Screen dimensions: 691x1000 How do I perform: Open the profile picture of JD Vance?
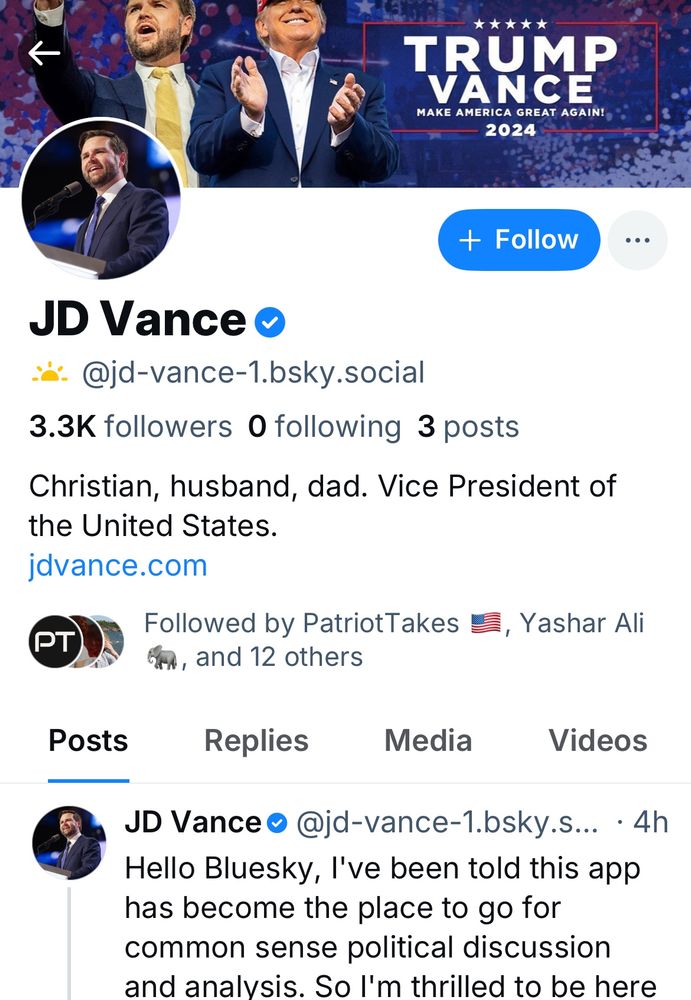pyautogui.click(x=105, y=200)
